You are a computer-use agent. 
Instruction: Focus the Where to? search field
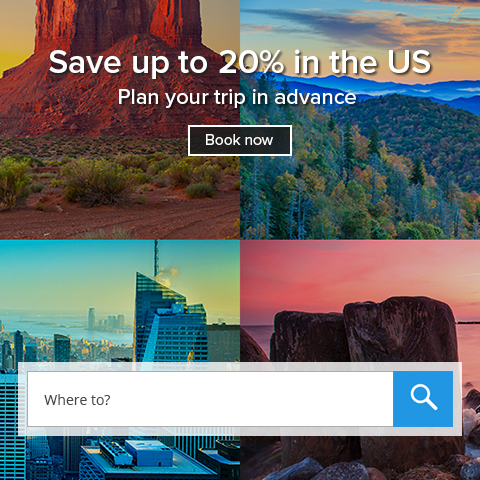210,399
